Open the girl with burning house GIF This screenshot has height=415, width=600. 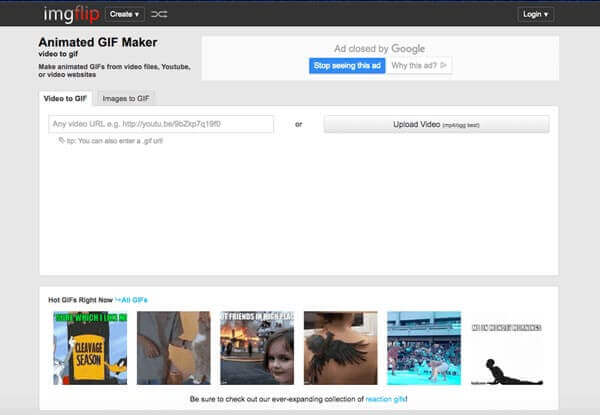coord(257,347)
